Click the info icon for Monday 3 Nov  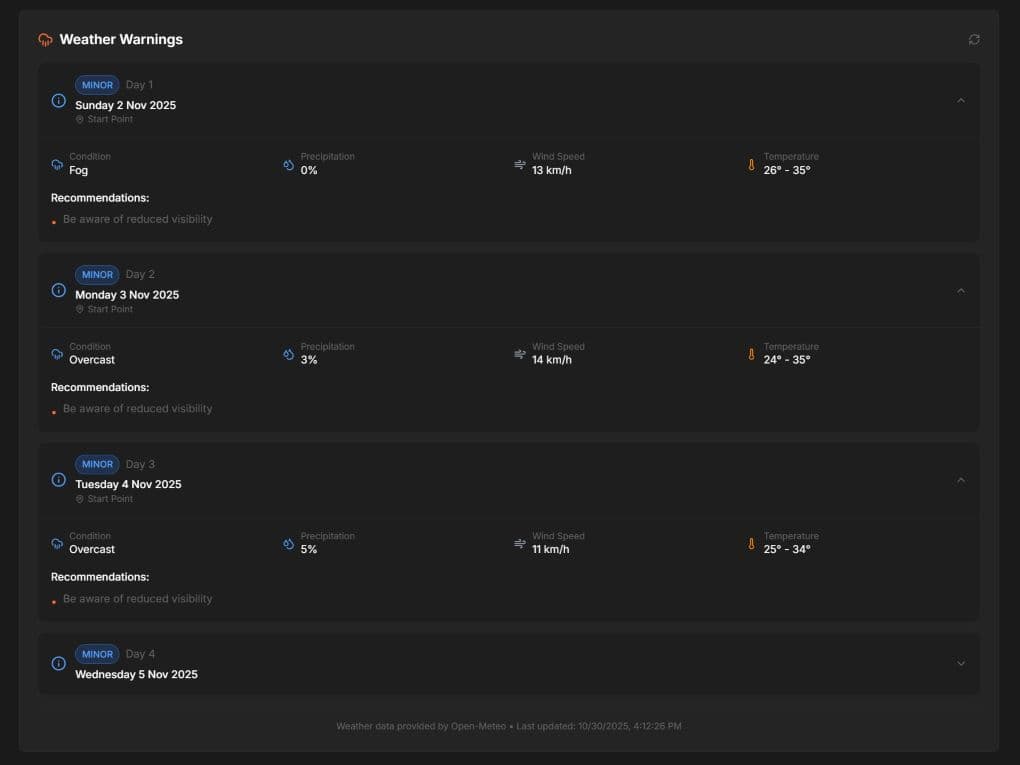pos(58,290)
